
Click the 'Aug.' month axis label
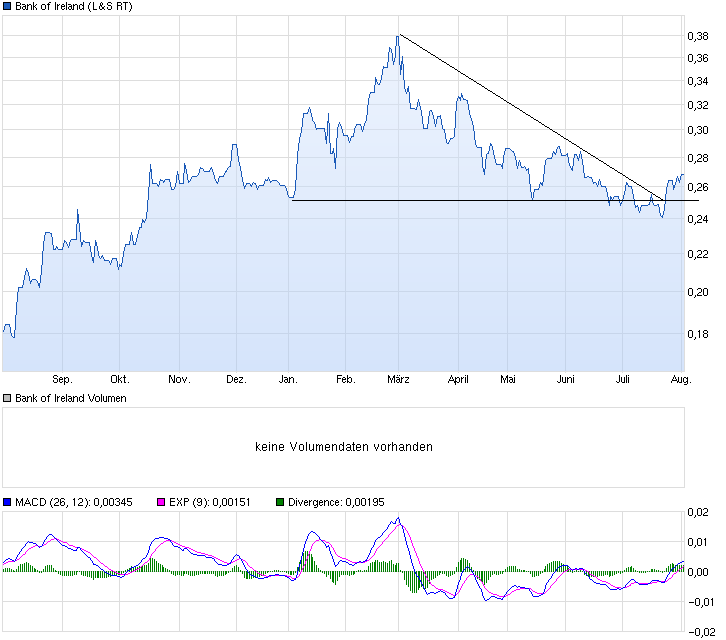point(681,380)
